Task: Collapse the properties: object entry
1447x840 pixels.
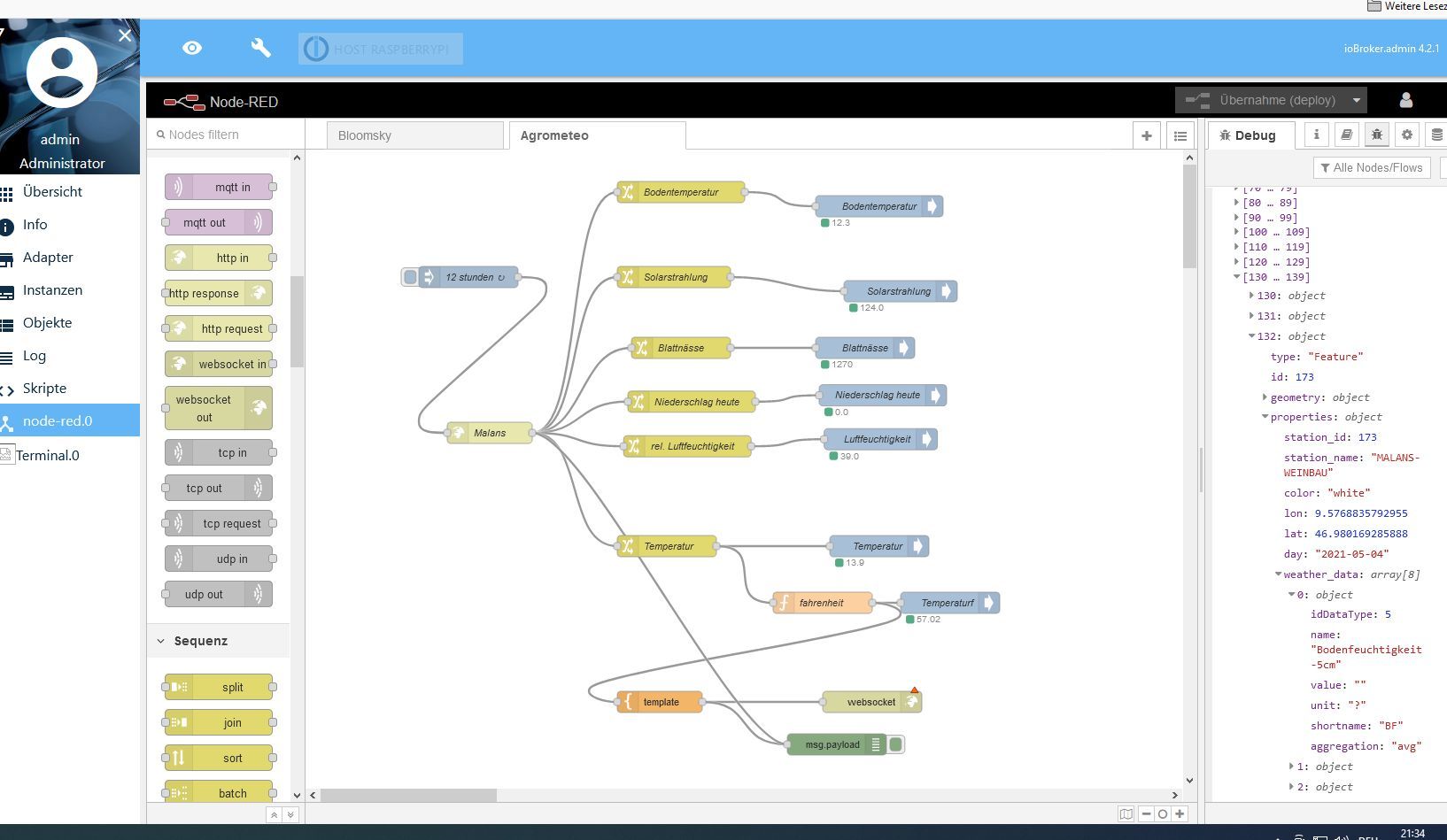Action: click(x=1265, y=417)
